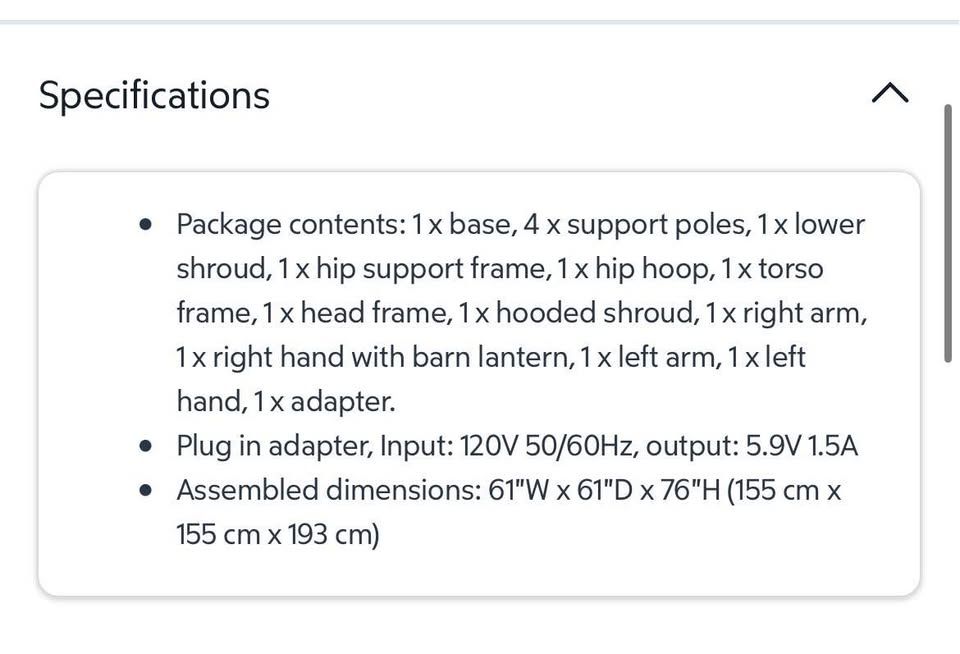Screen dimensions: 960x654
Task: Click the 'Package contents' text line
Action: click(520, 225)
